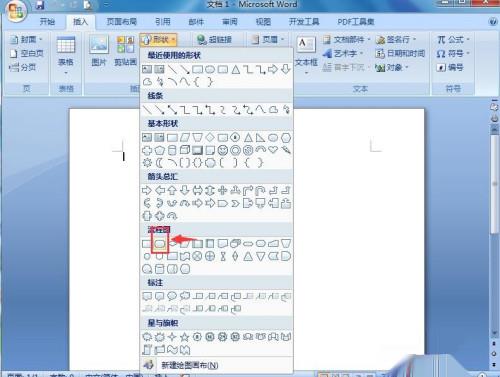Screen dimensions: 500x377
Task: Select the right triangle basic shape
Action: tap(260, 137)
